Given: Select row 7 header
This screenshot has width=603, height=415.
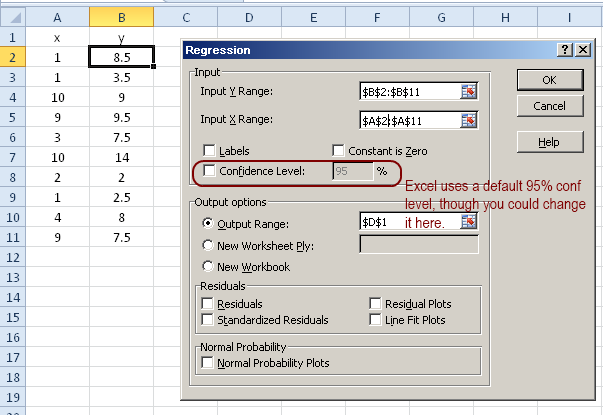Looking at the screenshot, I should tap(13, 157).
